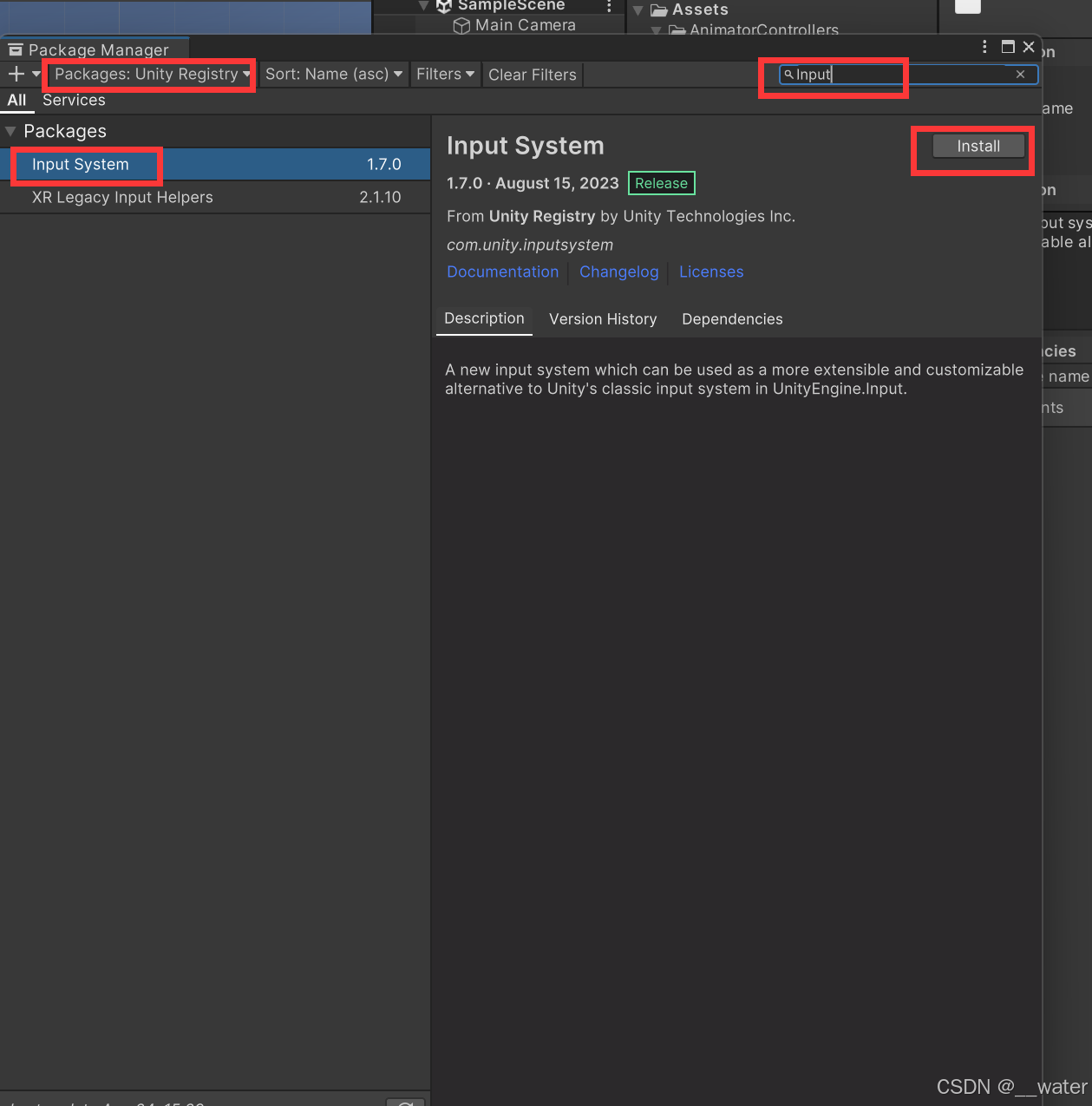Click the com.unity.inputsystem package name

click(x=530, y=245)
